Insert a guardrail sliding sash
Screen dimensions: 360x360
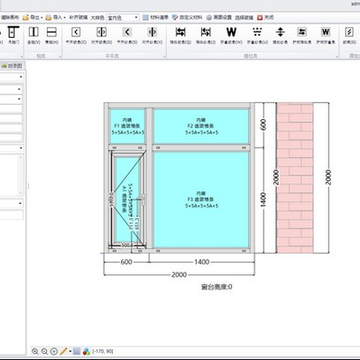click(302, 35)
